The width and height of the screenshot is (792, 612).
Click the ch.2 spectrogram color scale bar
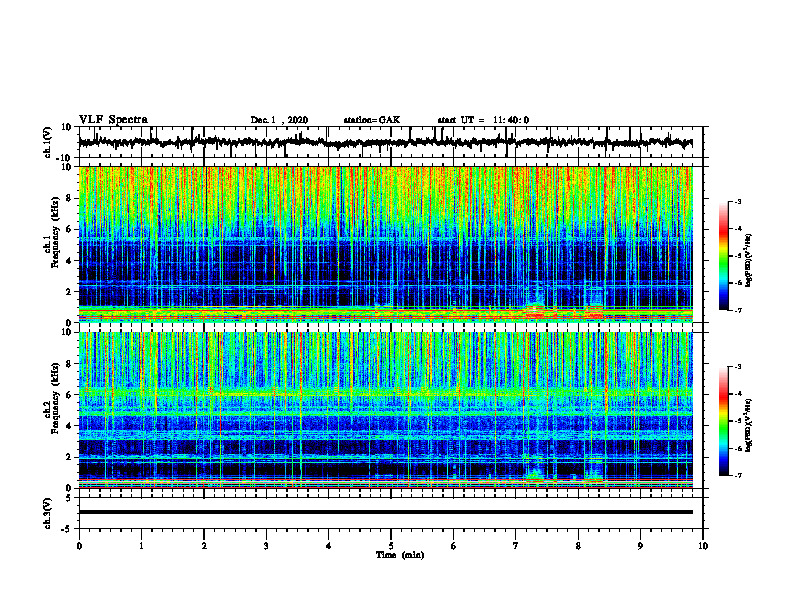click(x=723, y=421)
